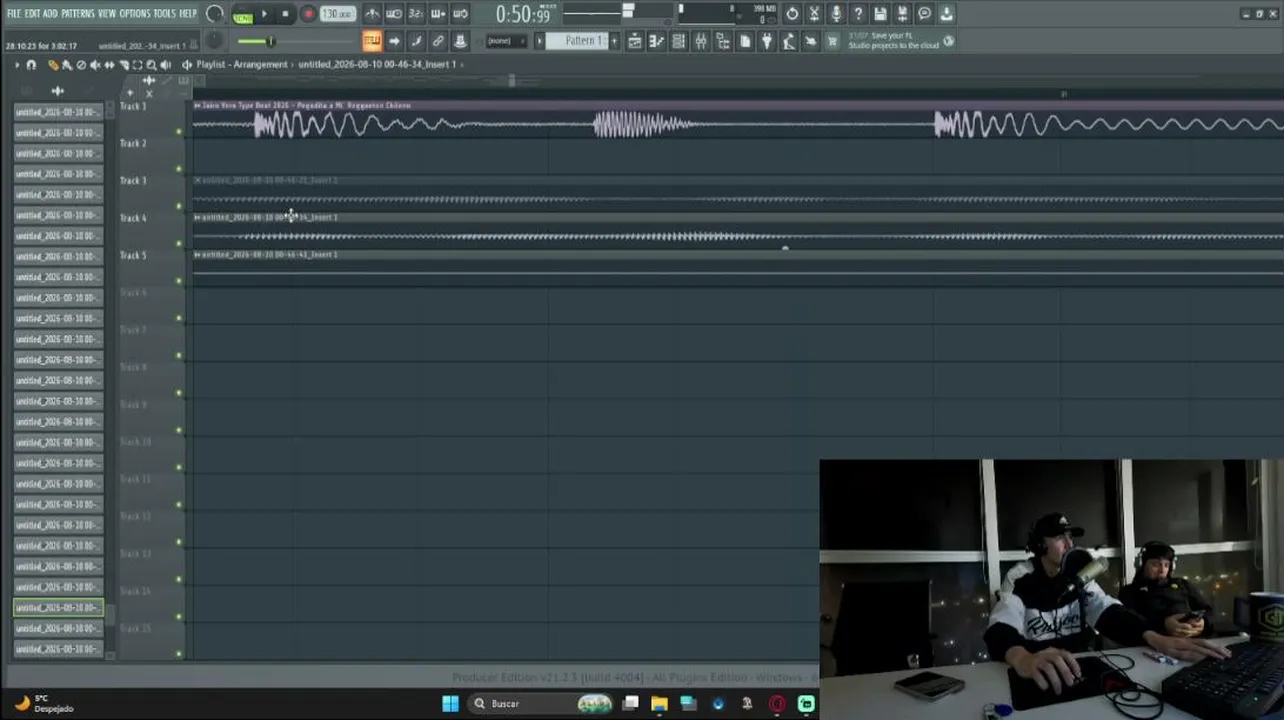The width and height of the screenshot is (1284, 720).
Task: Mute Track 1 using its green dot
Action: tap(179, 131)
